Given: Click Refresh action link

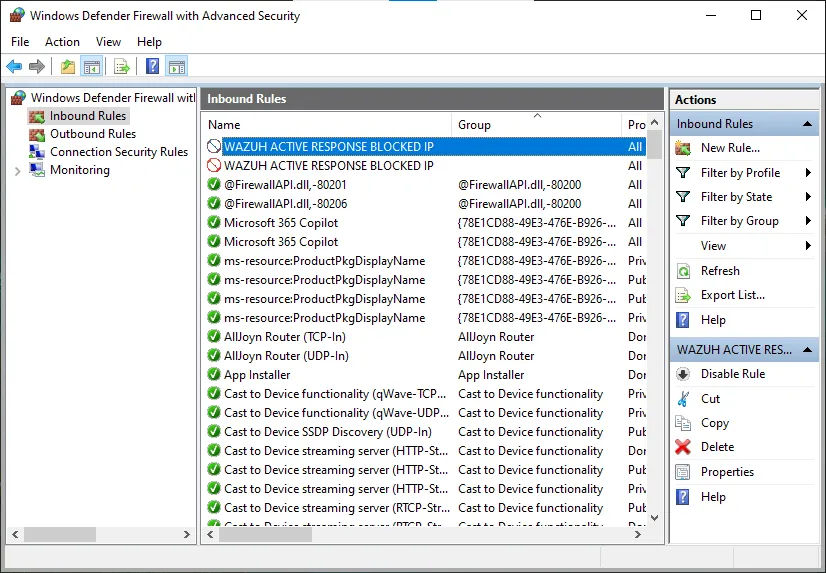Looking at the screenshot, I should pyautogui.click(x=720, y=271).
